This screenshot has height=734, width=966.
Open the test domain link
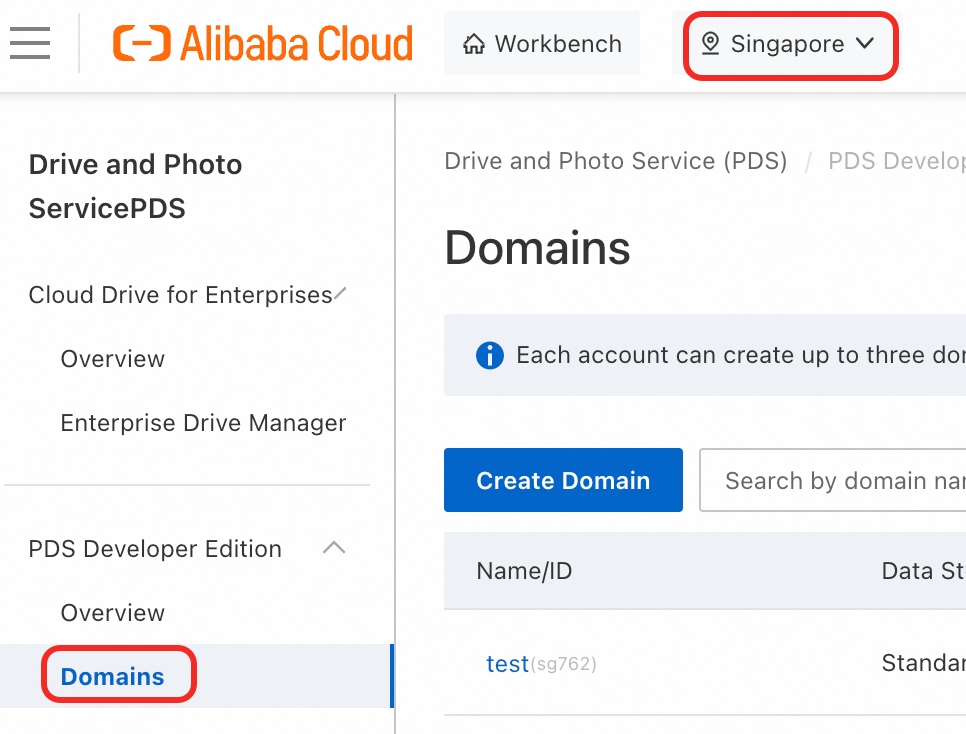pyautogui.click(x=507, y=664)
